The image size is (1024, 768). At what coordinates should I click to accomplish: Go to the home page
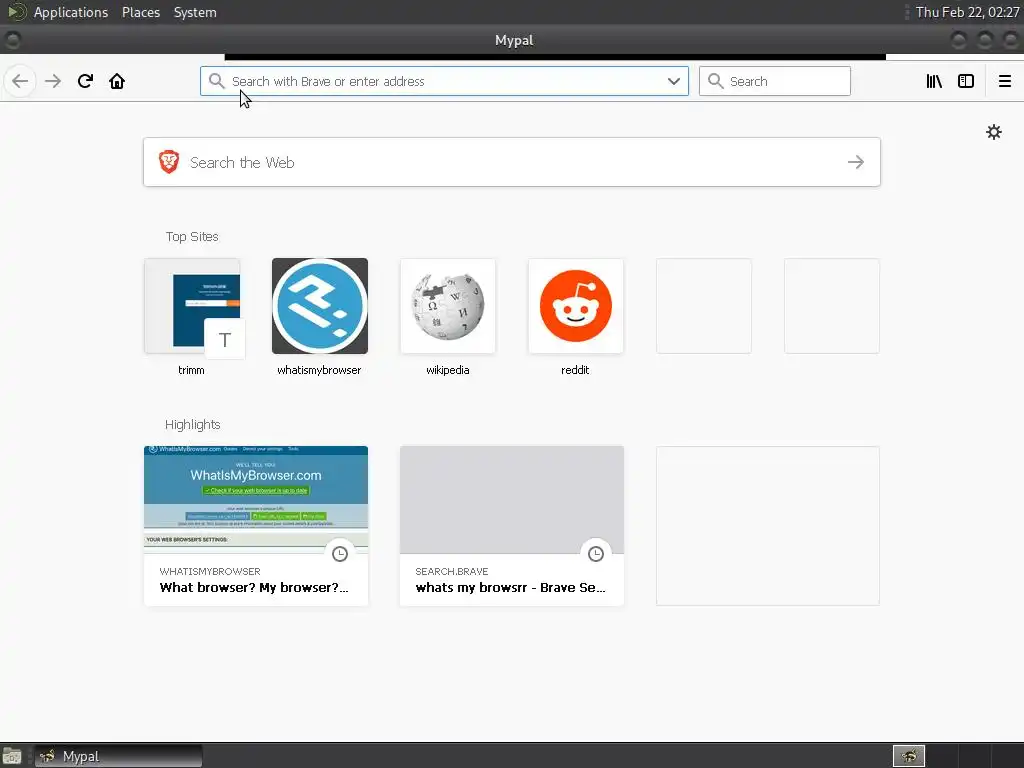(117, 81)
